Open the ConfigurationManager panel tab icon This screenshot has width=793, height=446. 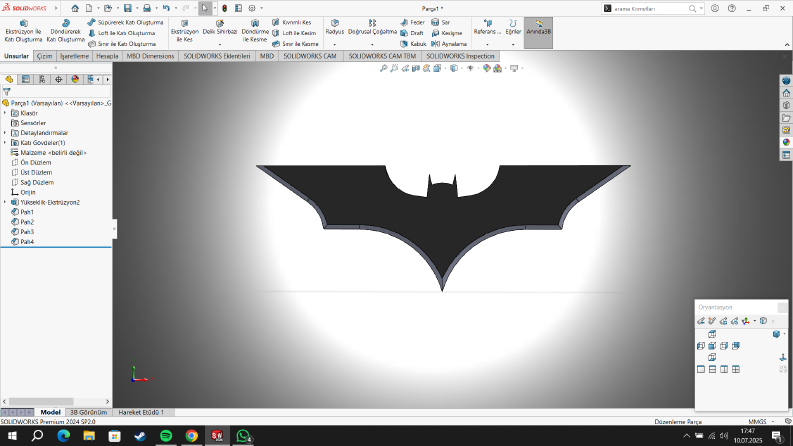tap(42, 79)
